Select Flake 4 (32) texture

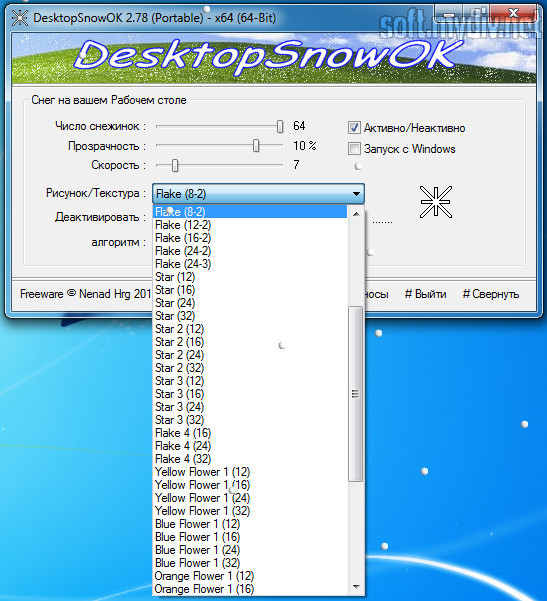click(x=250, y=459)
